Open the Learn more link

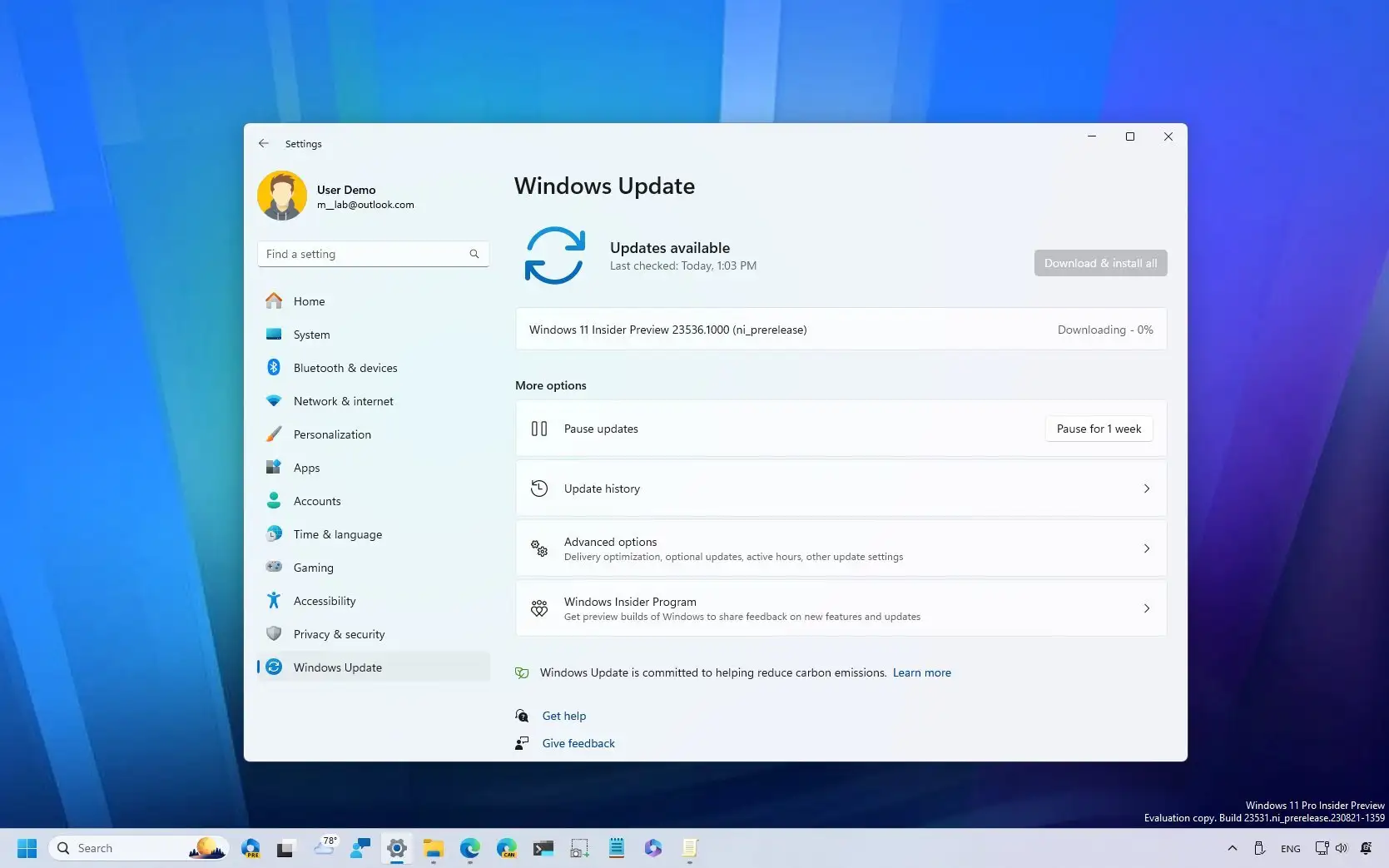tap(921, 672)
